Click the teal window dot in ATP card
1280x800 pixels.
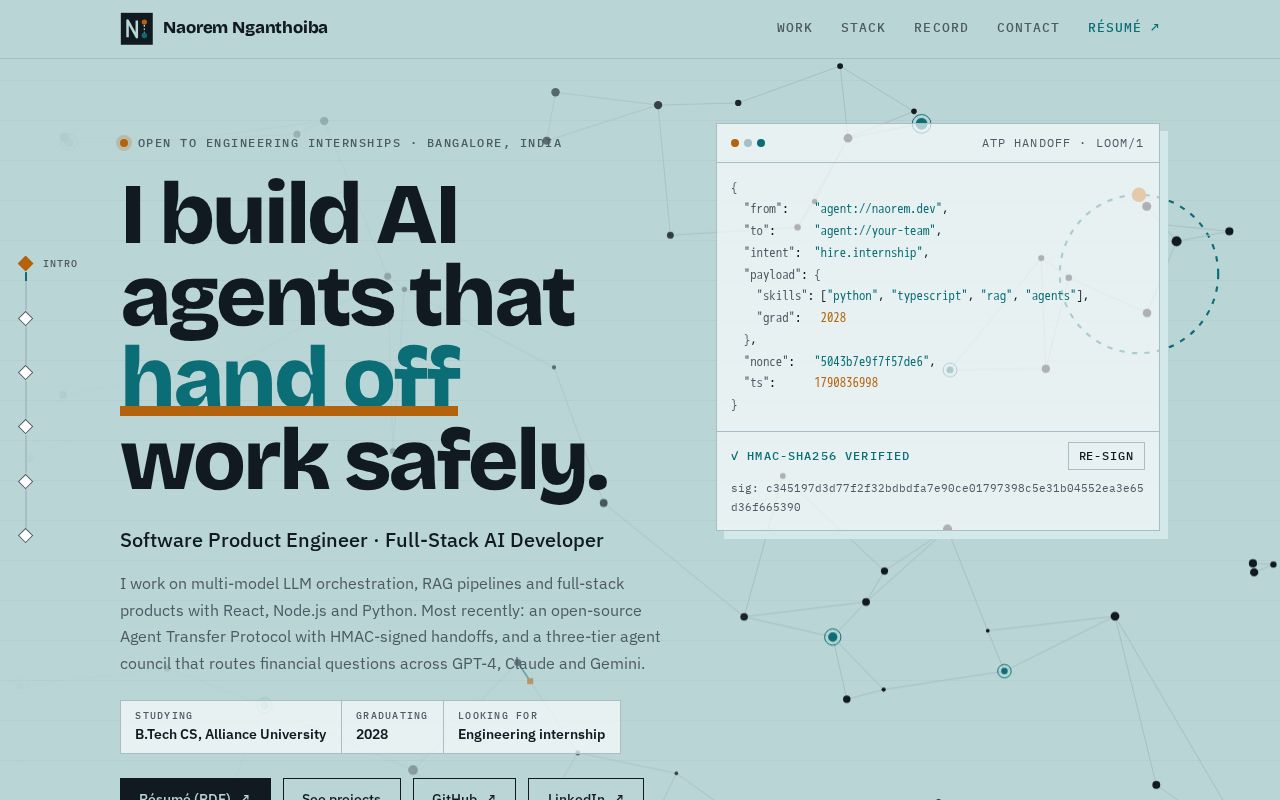coord(761,143)
